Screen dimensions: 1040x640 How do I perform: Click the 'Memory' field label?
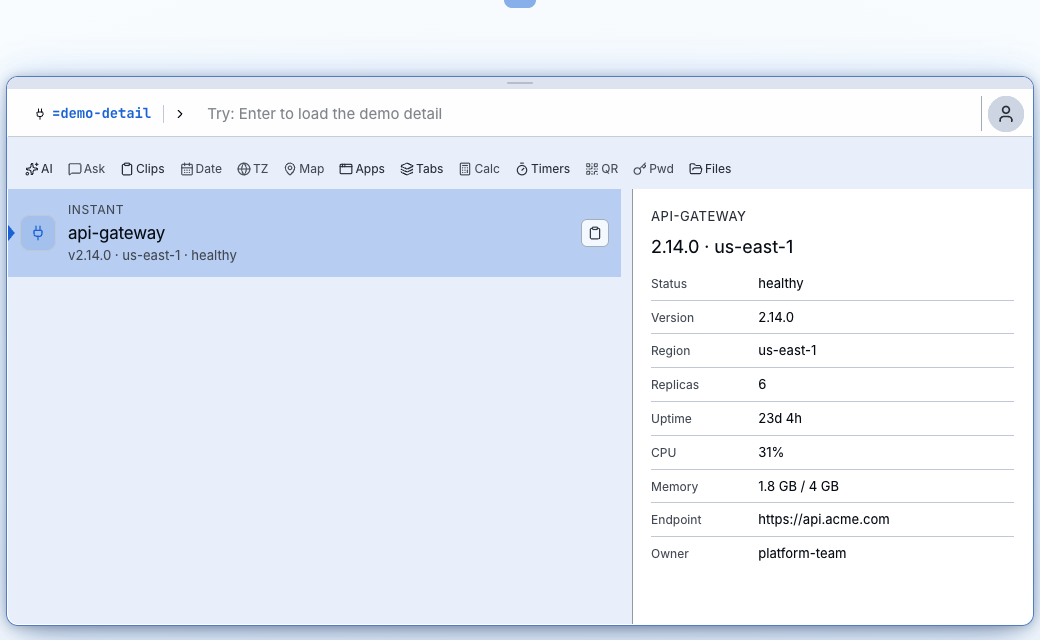[675, 487]
